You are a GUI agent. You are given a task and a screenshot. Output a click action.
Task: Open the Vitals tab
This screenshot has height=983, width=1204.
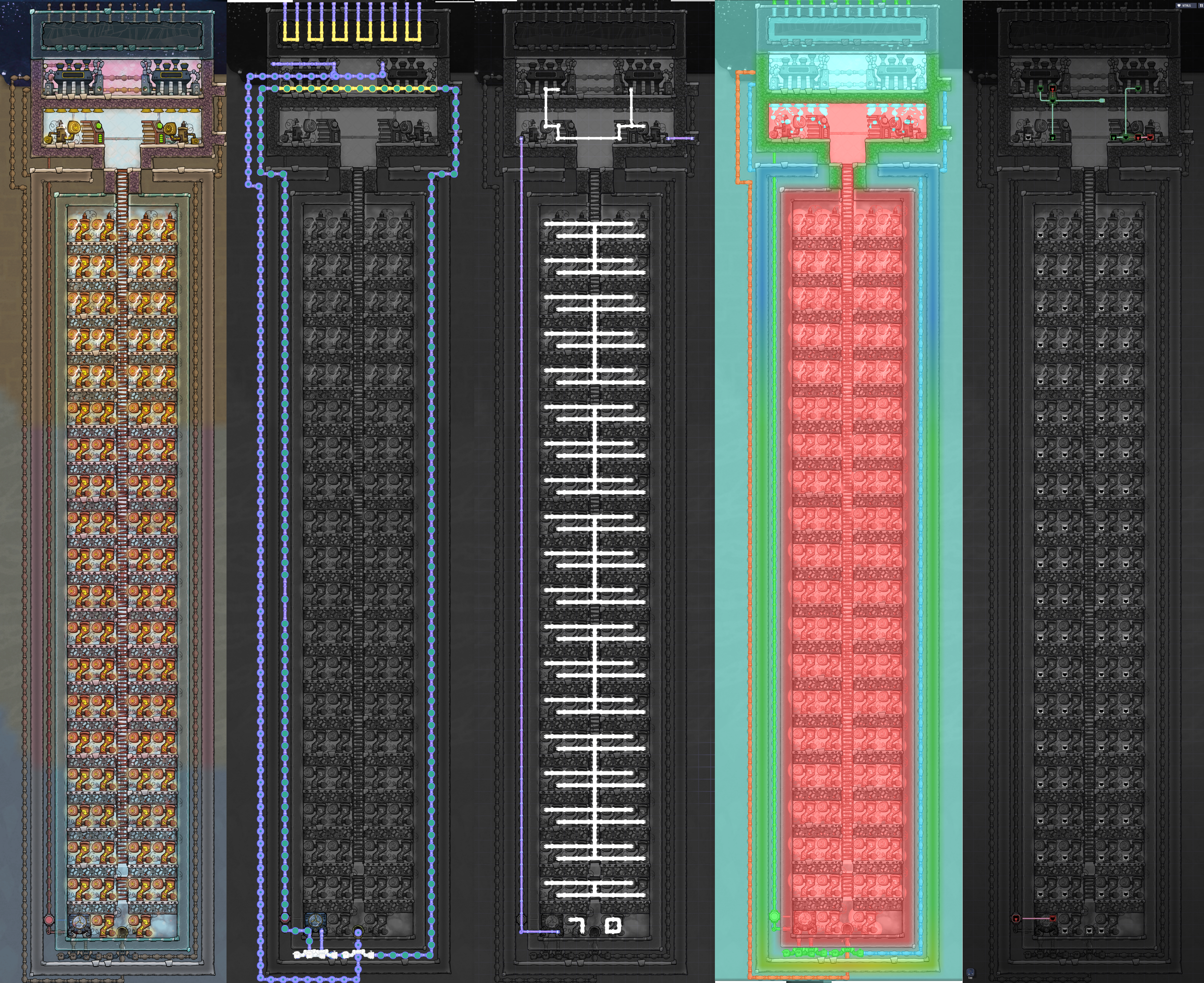[1186, 6]
